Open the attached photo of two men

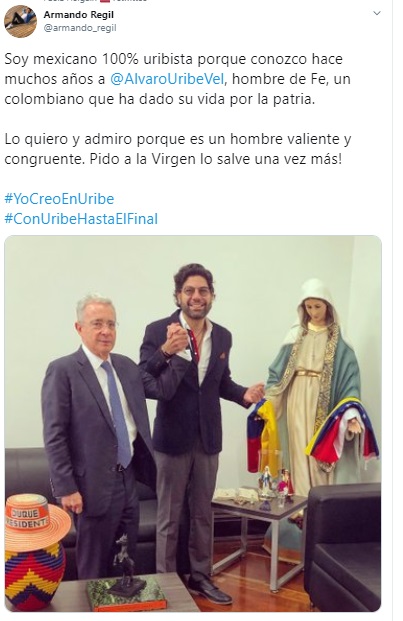pos(193,423)
